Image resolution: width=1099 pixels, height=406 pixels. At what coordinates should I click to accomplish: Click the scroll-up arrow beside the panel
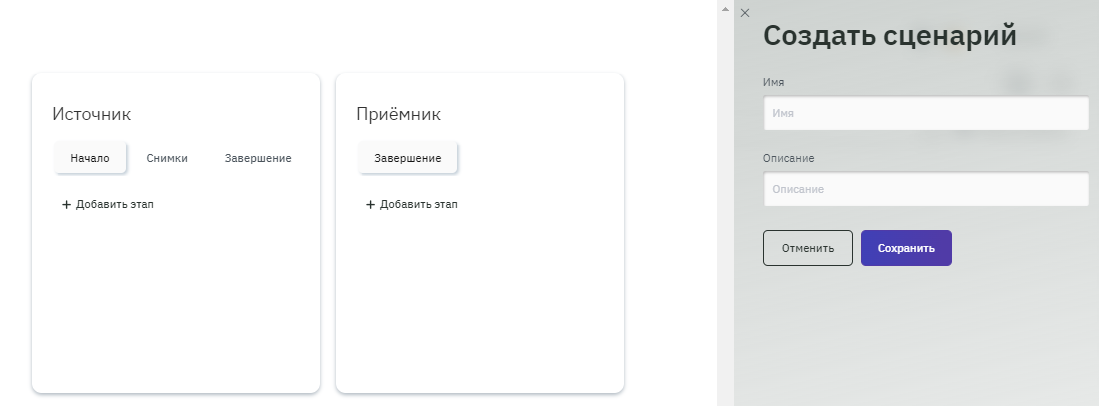tap(725, 9)
